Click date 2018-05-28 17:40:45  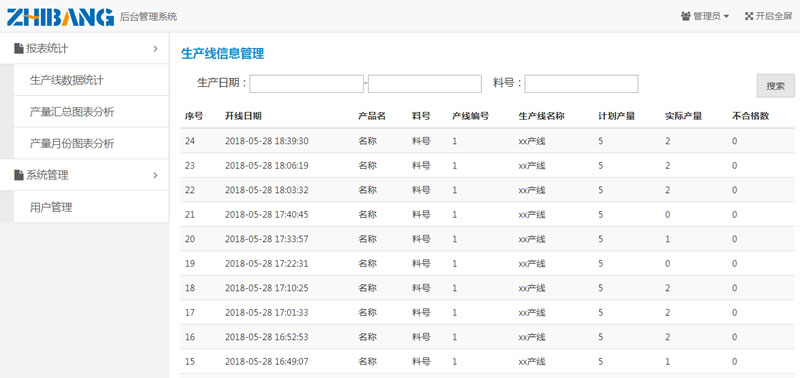click(266, 215)
